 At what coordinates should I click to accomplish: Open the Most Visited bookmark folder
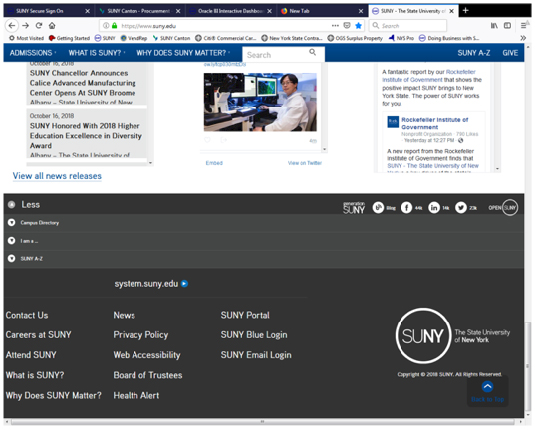(27, 38)
